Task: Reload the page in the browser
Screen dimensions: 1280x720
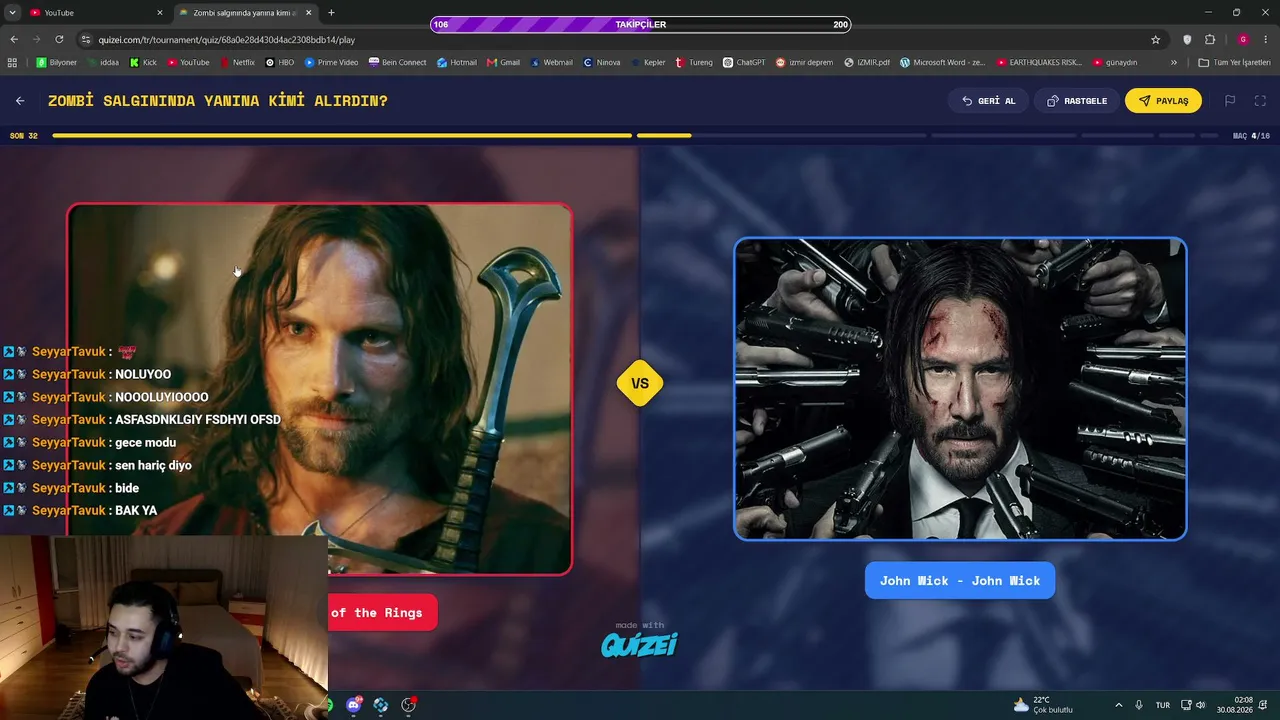Action: [x=59, y=40]
